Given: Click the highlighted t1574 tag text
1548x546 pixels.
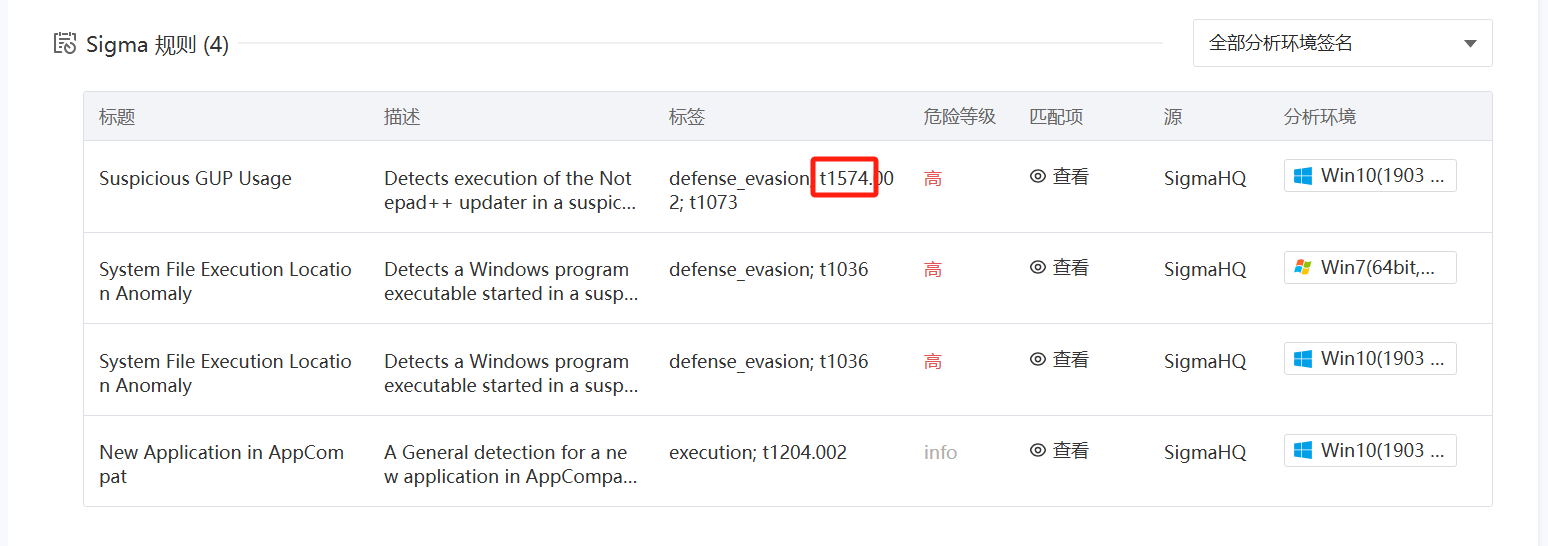Looking at the screenshot, I should click(x=843, y=178).
